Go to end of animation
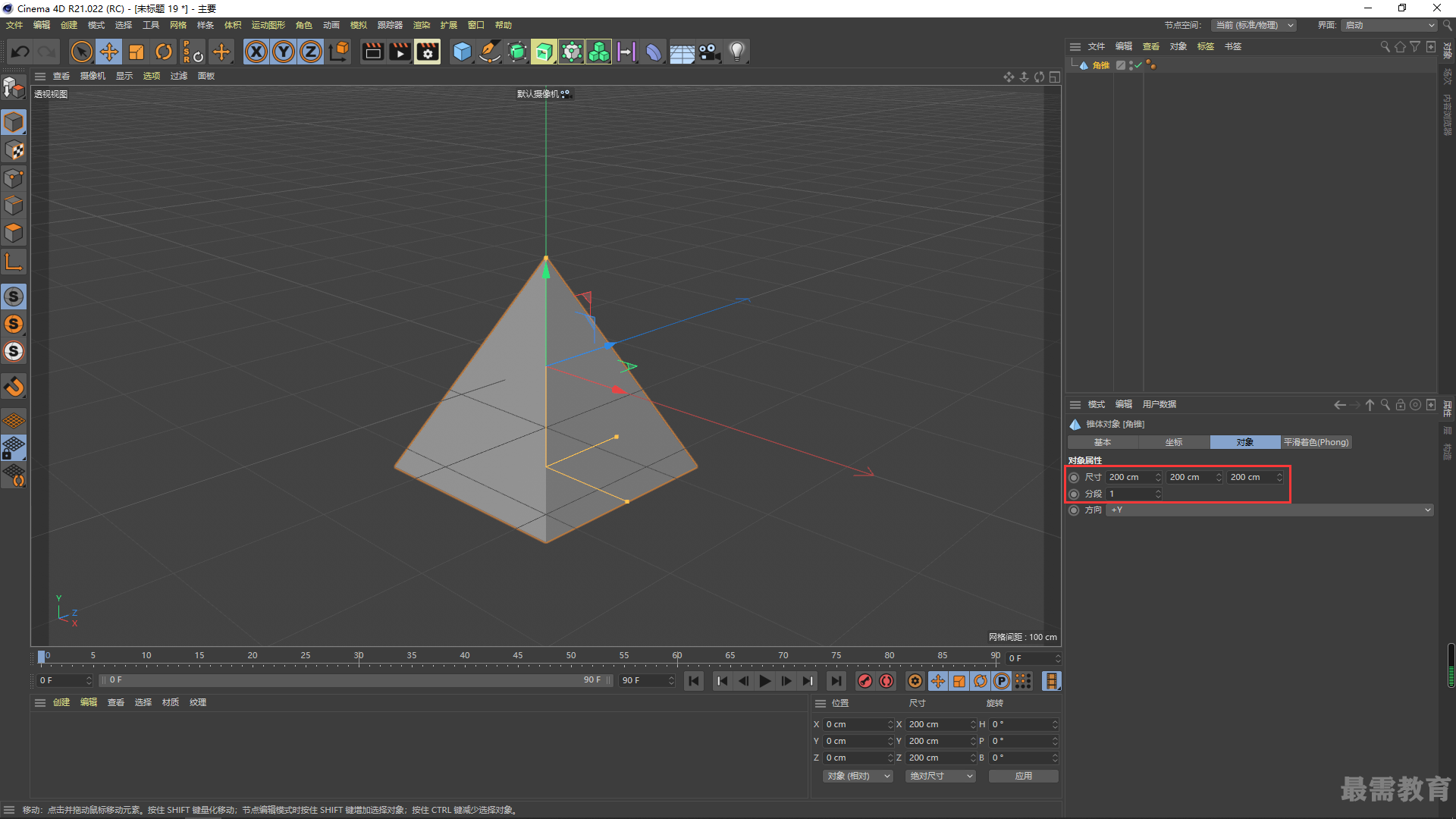Viewport: 1456px width, 819px height. [836, 681]
